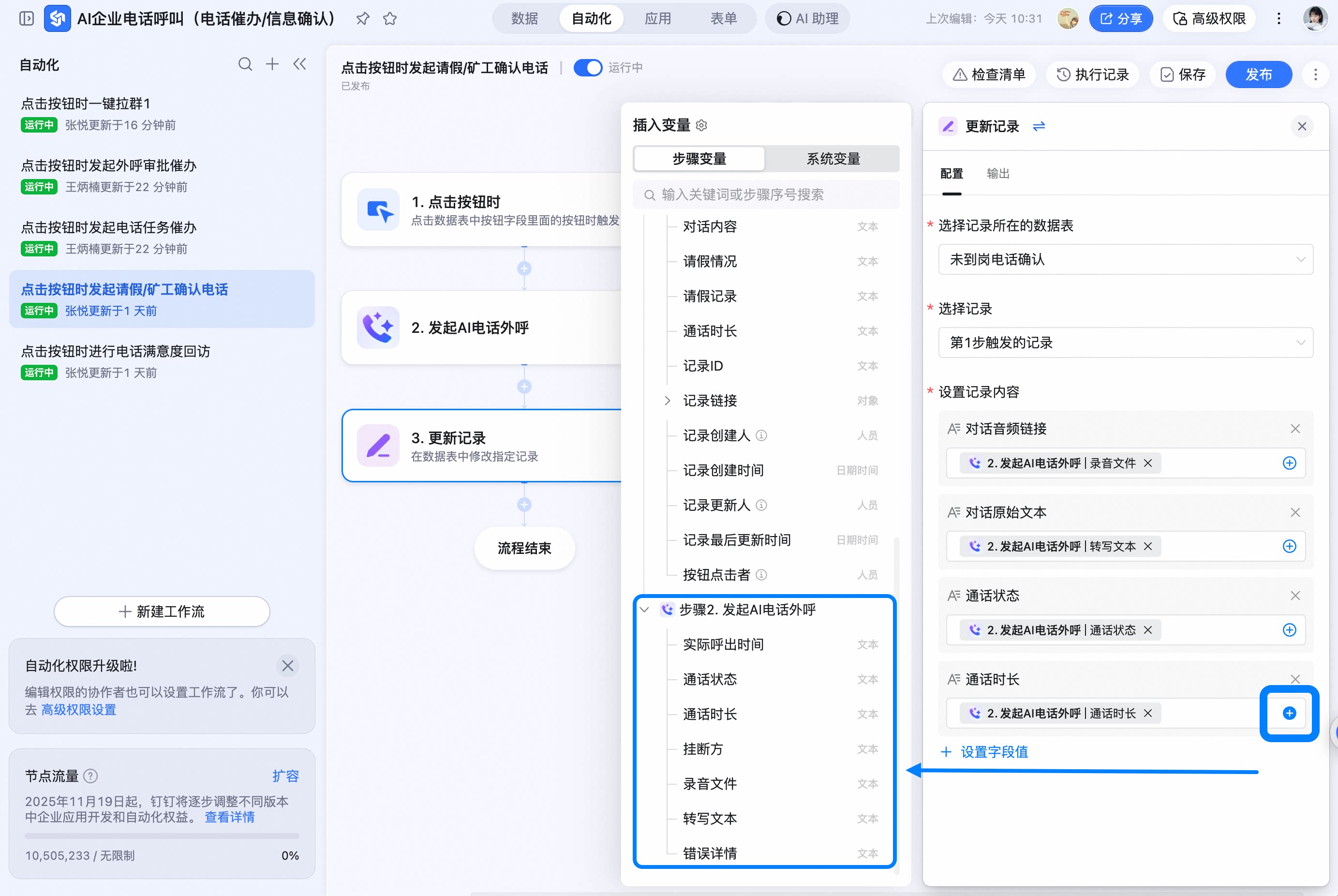
Task: Switch to the 系统变量 segment
Action: pos(833,159)
